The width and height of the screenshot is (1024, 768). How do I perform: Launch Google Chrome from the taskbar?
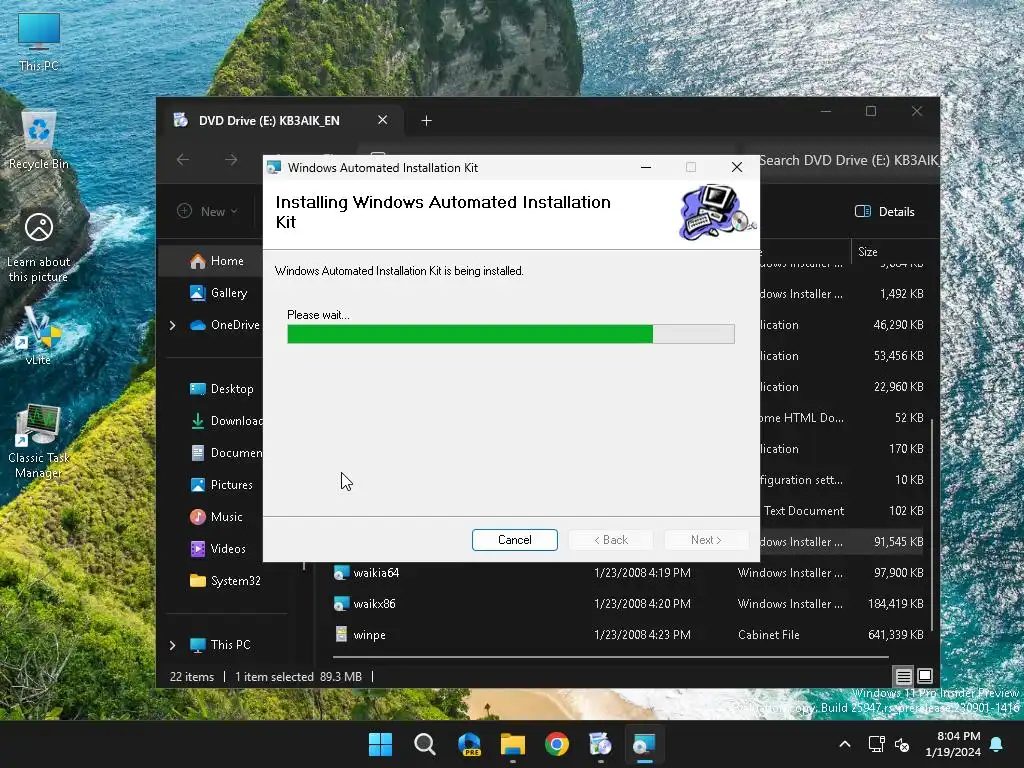[557, 744]
